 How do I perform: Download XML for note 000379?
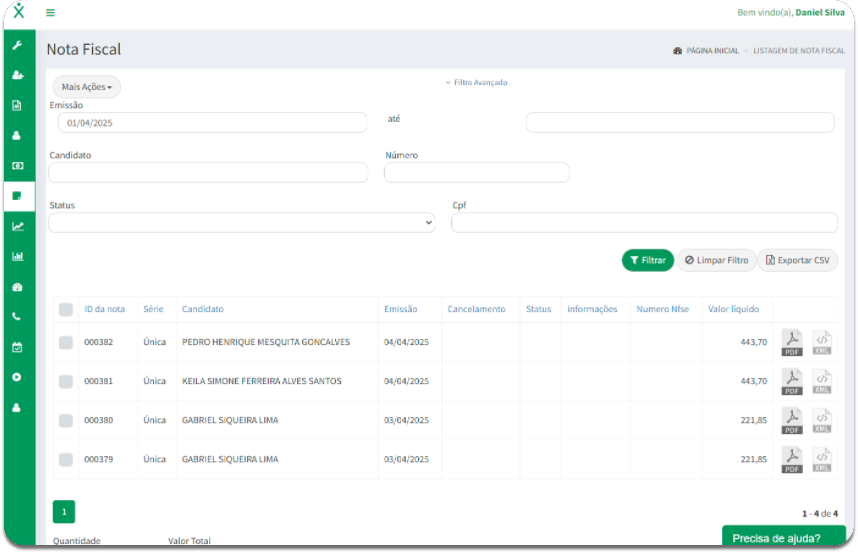tap(821, 460)
